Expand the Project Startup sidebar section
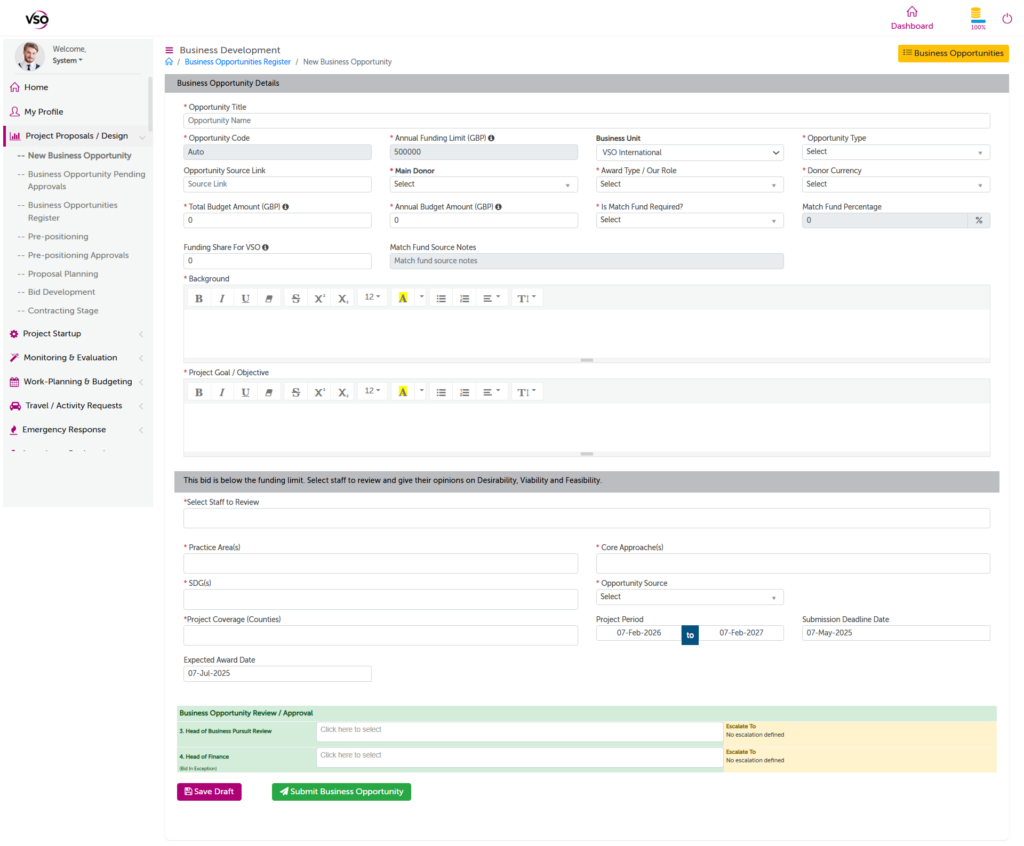 (x=76, y=334)
